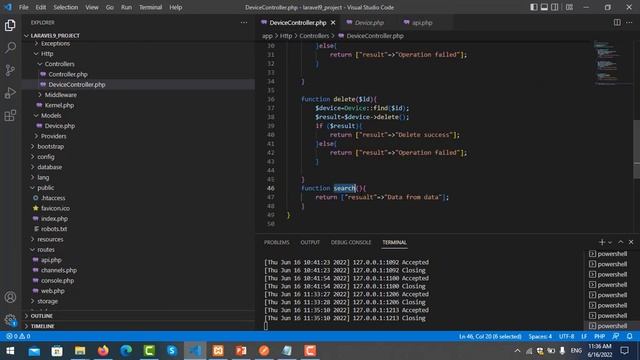Screen dimensions: 640x360
Task: Open the Terminal menu
Action: [150, 7]
